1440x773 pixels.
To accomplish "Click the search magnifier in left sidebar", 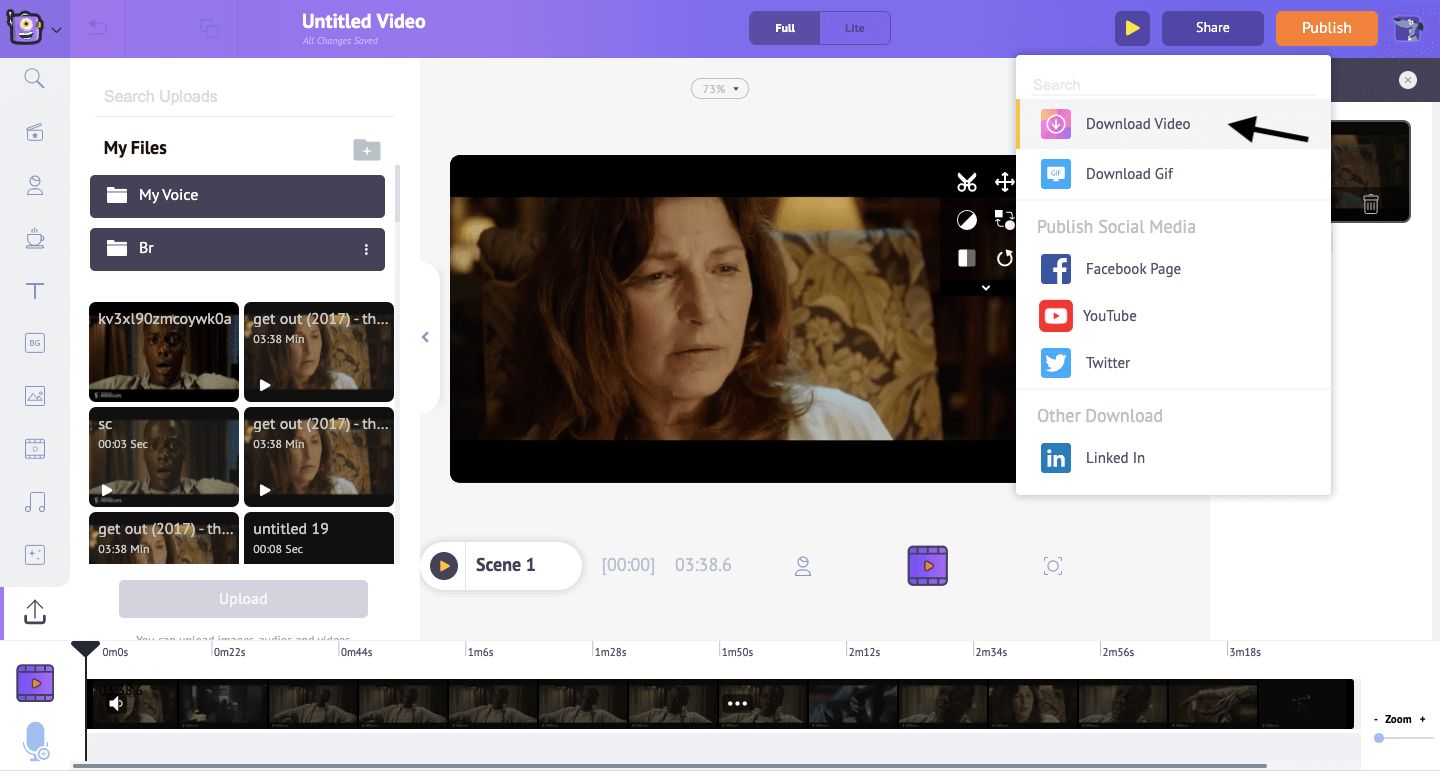I will 35,79.
